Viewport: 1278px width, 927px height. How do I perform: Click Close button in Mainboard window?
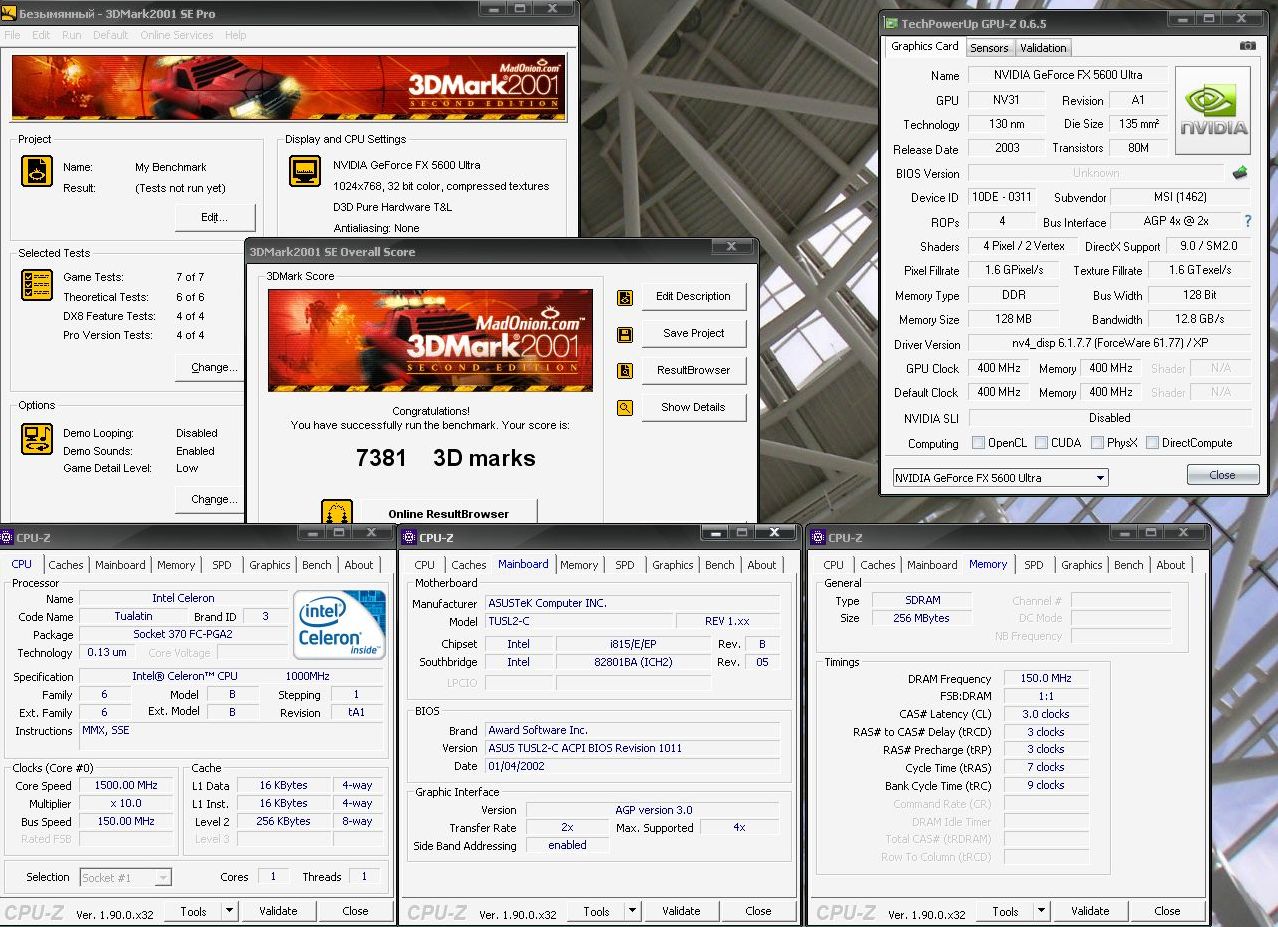758,911
